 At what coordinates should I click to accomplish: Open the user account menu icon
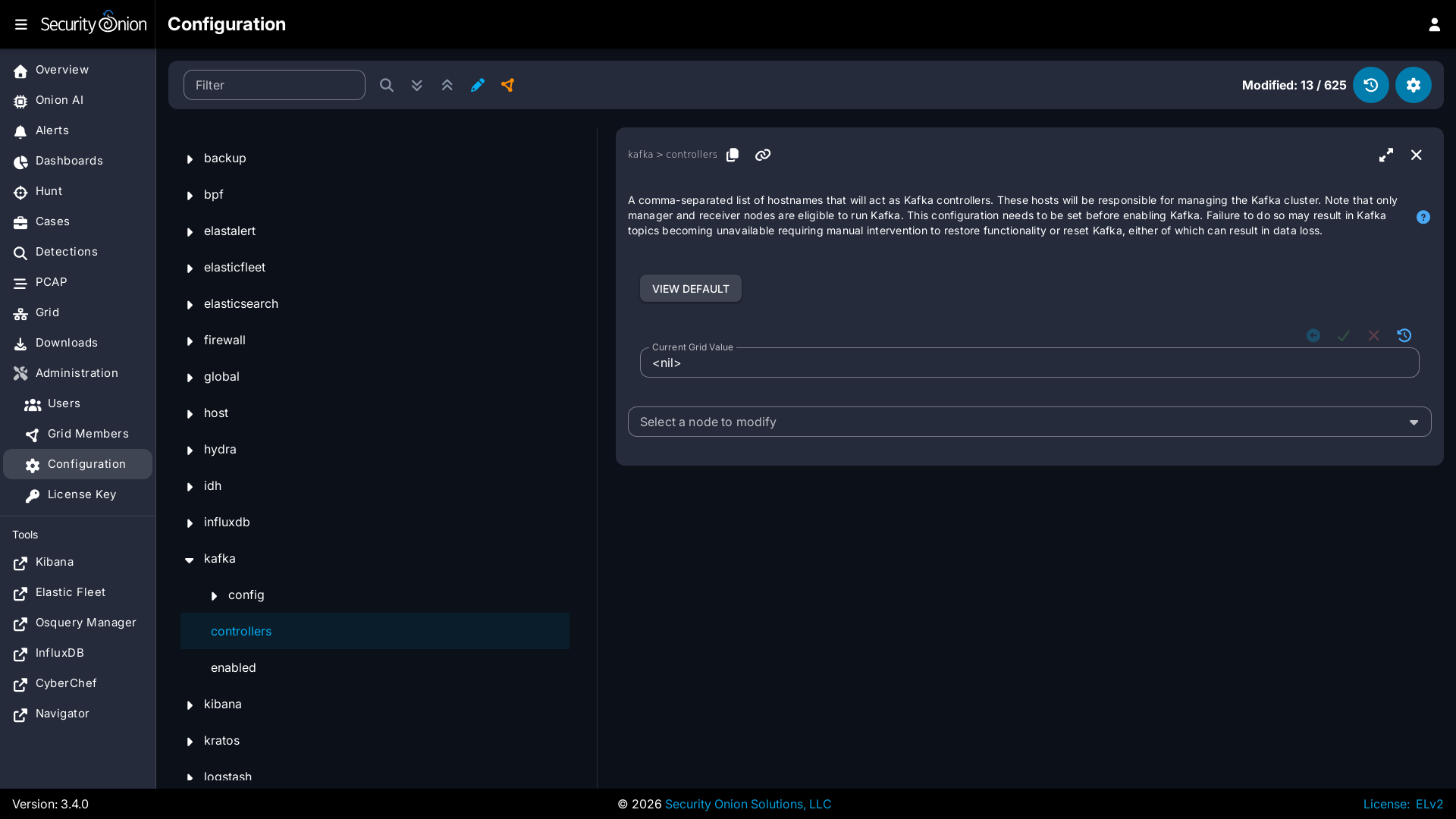pos(1434,24)
